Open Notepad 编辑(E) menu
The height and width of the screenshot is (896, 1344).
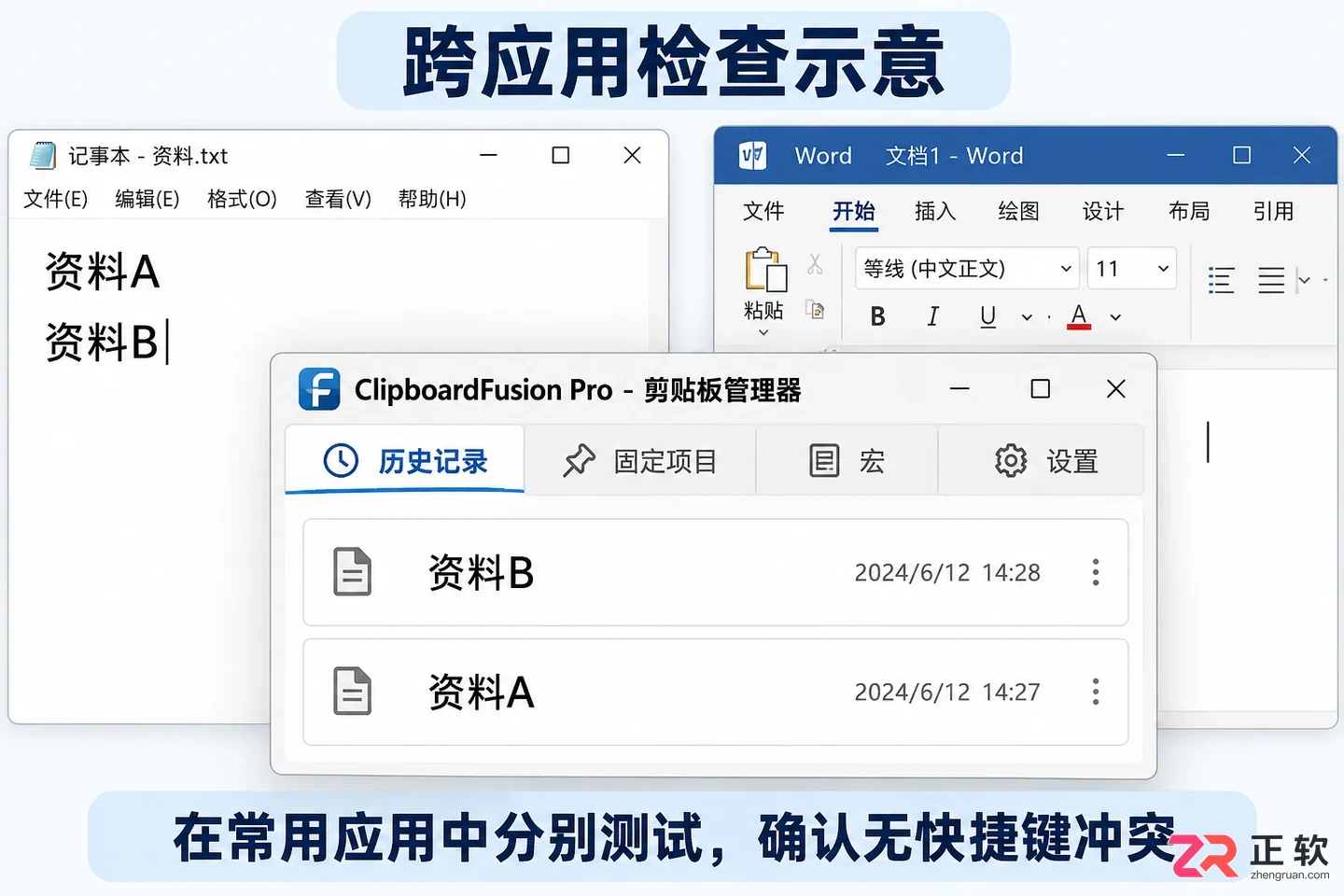click(x=147, y=199)
